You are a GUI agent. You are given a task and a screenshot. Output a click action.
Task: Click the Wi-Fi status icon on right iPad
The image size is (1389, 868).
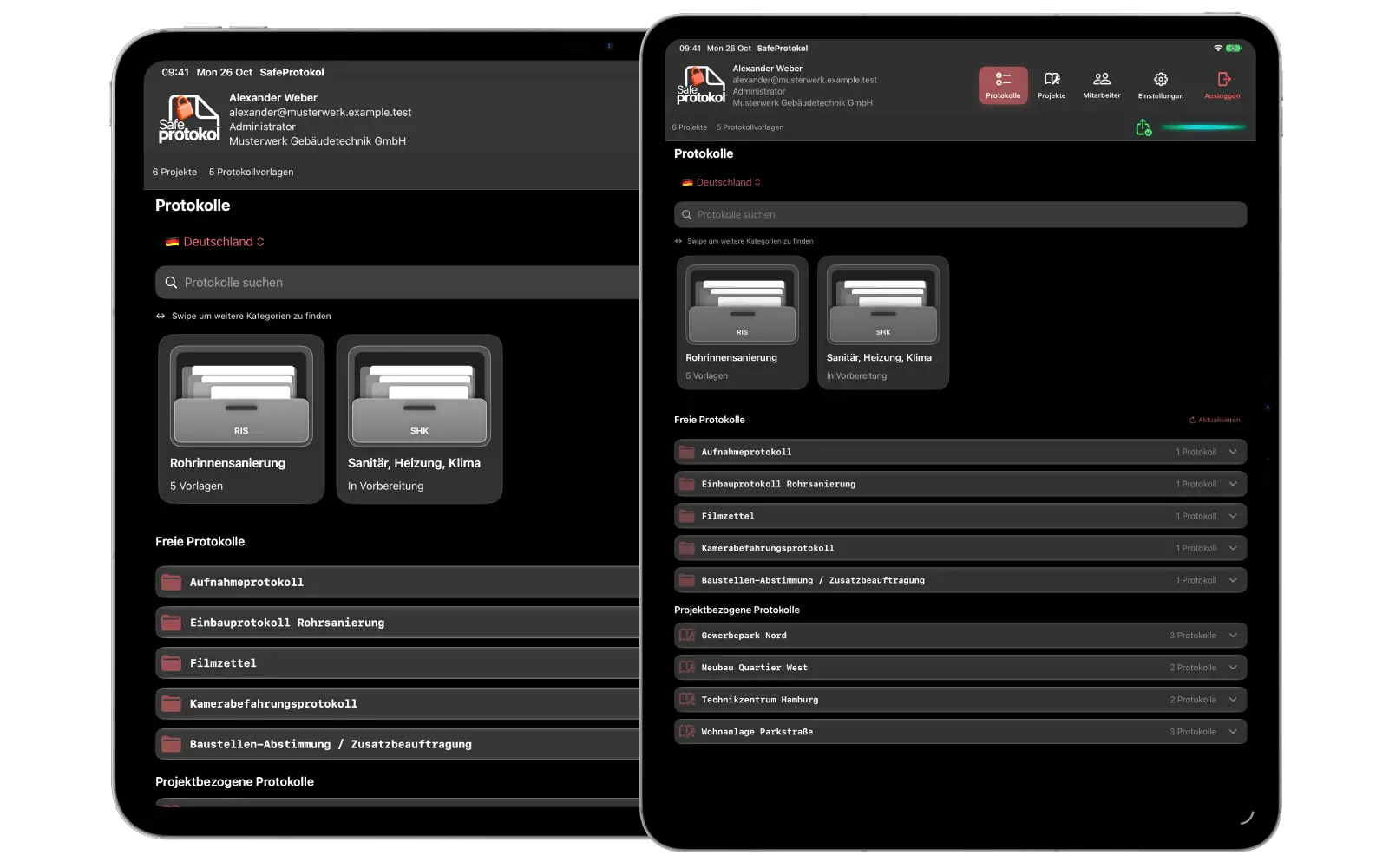(x=1218, y=48)
